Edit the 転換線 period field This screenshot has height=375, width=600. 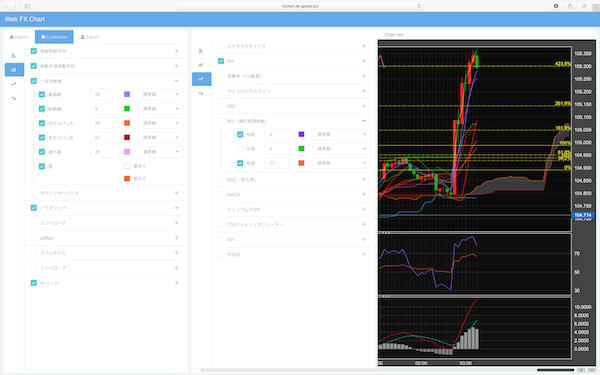(x=104, y=109)
